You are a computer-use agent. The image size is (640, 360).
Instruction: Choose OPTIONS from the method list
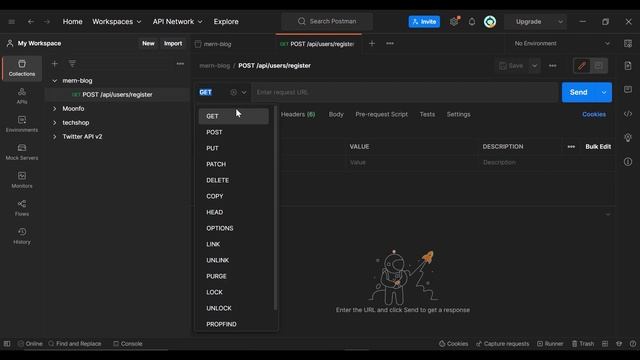pos(233,228)
